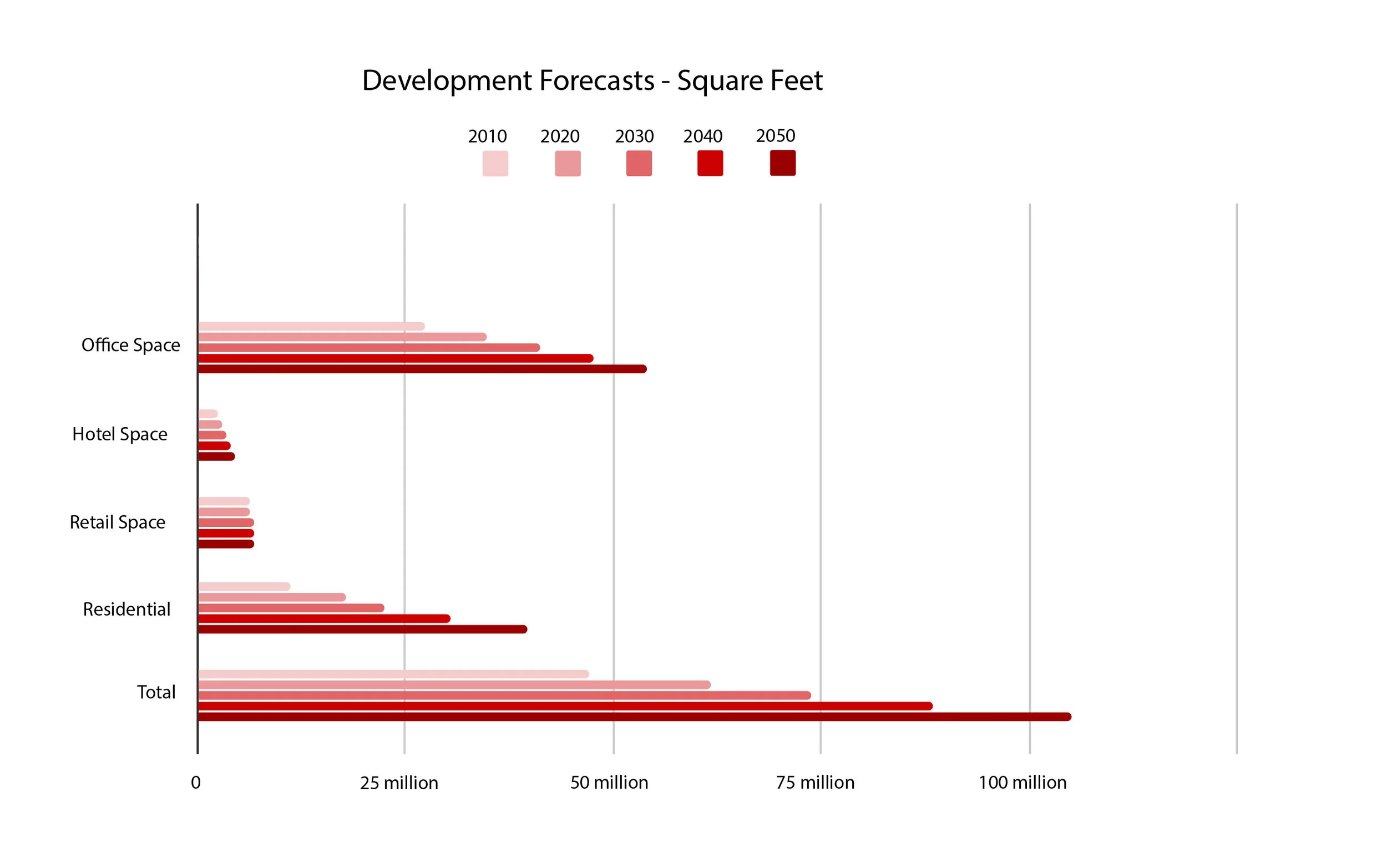Select the Residential 2050 bar
This screenshot has height=868, width=1387.
363,629
